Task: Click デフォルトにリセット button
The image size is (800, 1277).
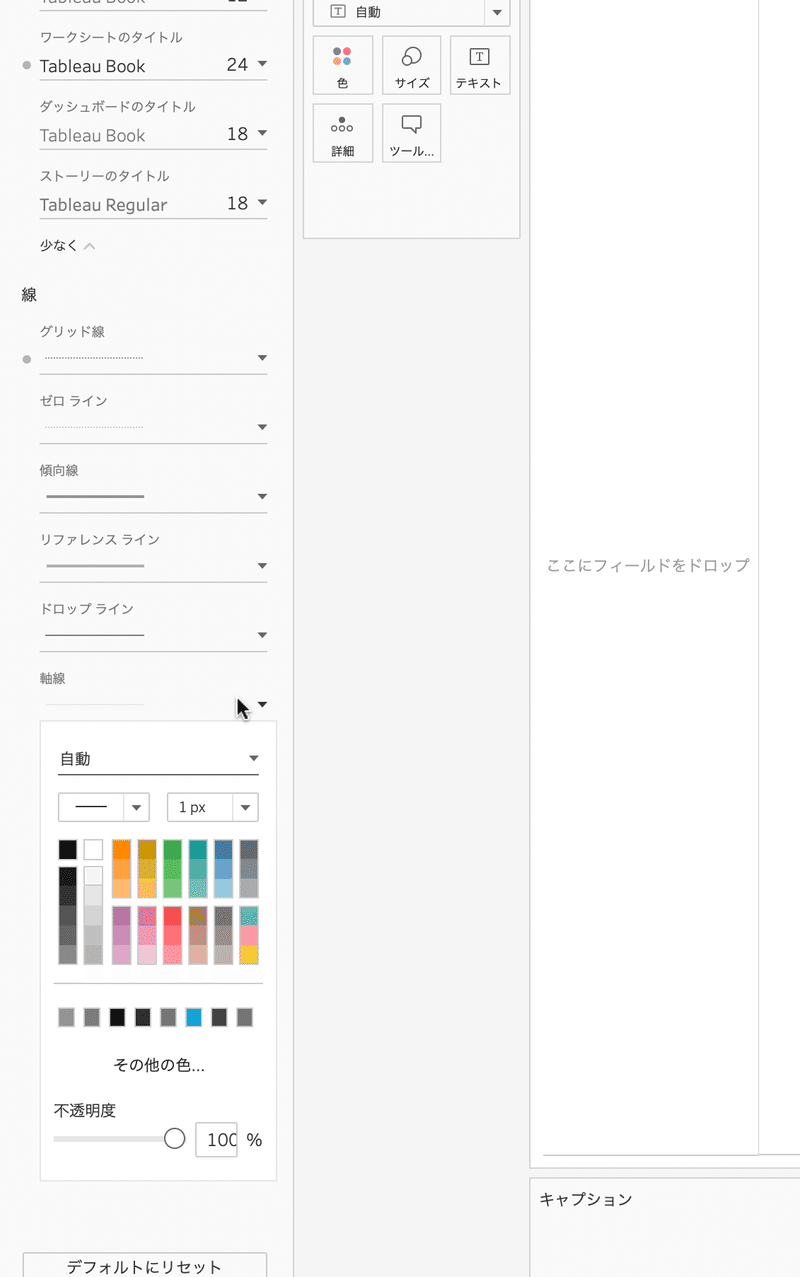Action: [144, 1265]
